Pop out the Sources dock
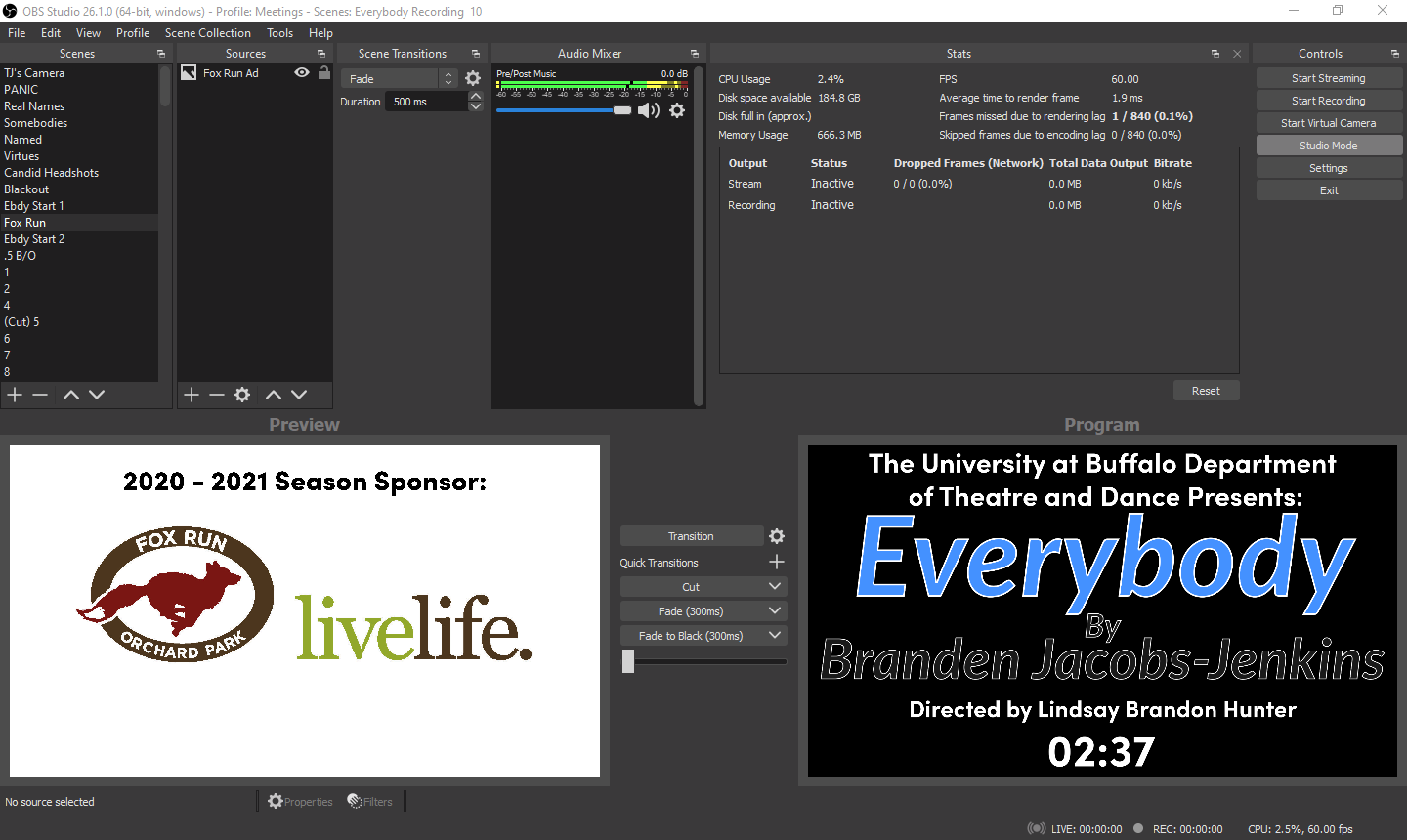Image resolution: width=1407 pixels, height=840 pixels. (321, 54)
